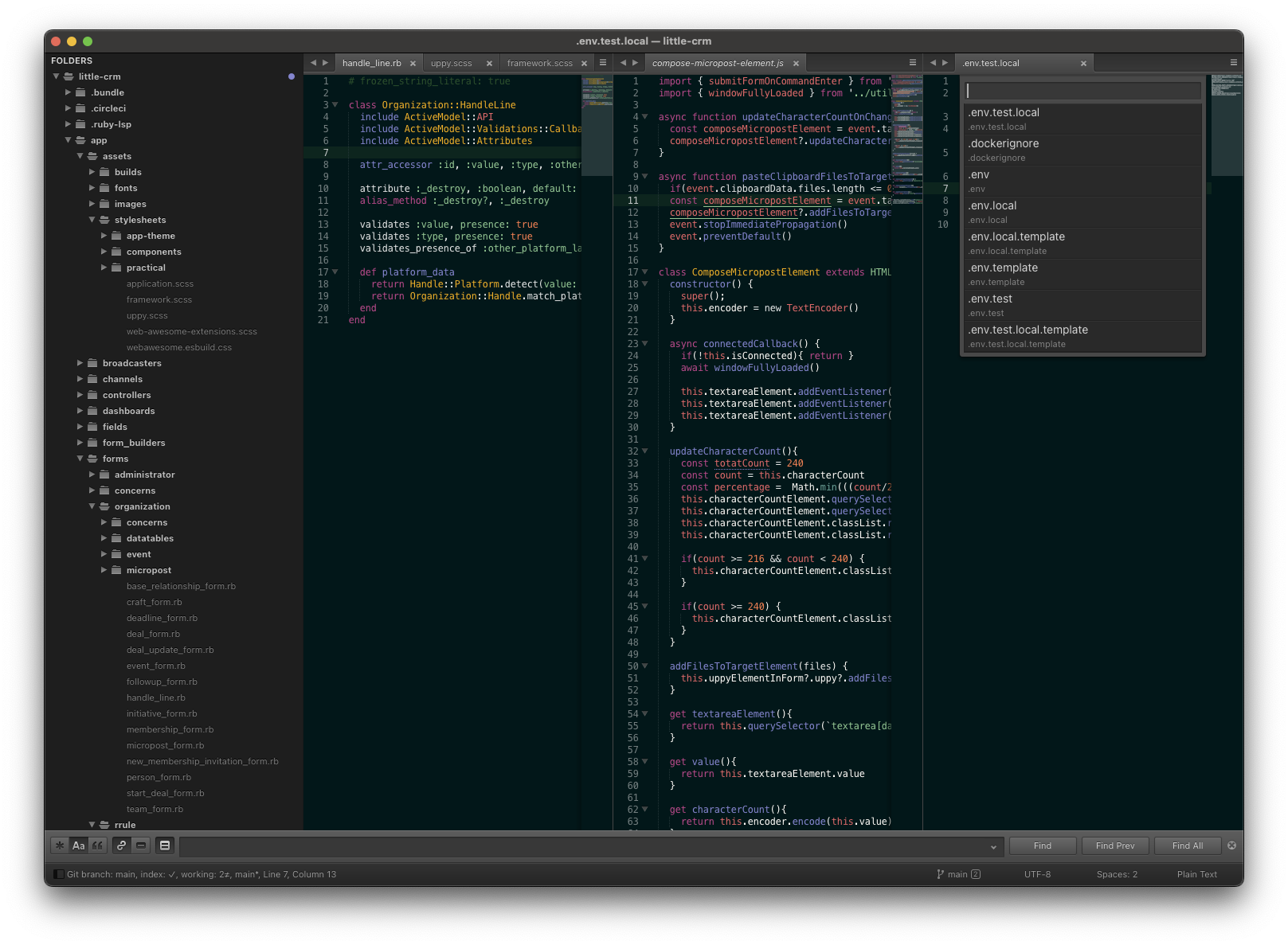Toggle regular expression search in find bar
1288x945 pixels.
click(60, 845)
